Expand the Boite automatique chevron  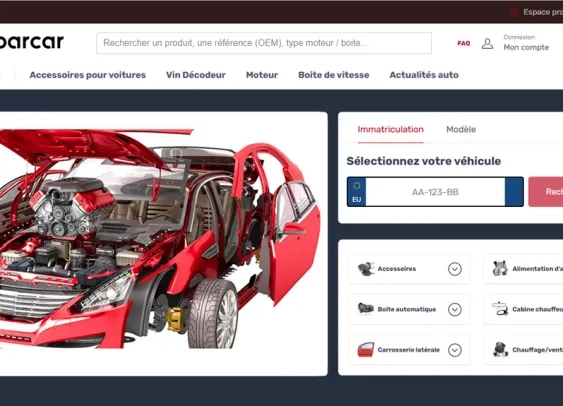coord(455,309)
